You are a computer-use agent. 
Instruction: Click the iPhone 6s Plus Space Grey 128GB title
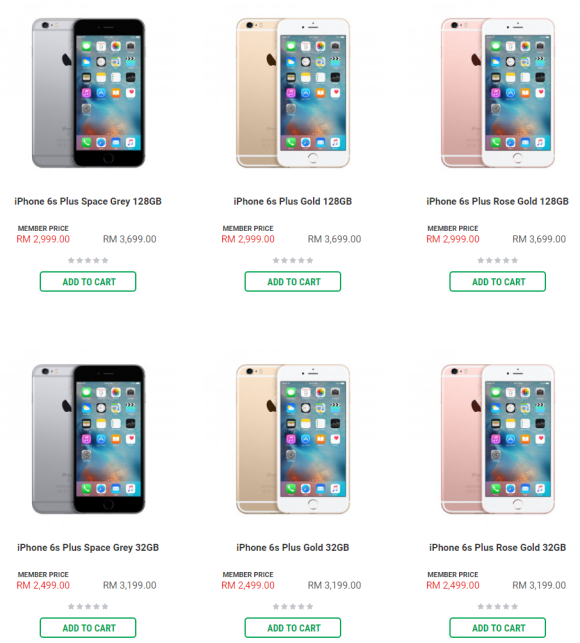tap(88, 201)
